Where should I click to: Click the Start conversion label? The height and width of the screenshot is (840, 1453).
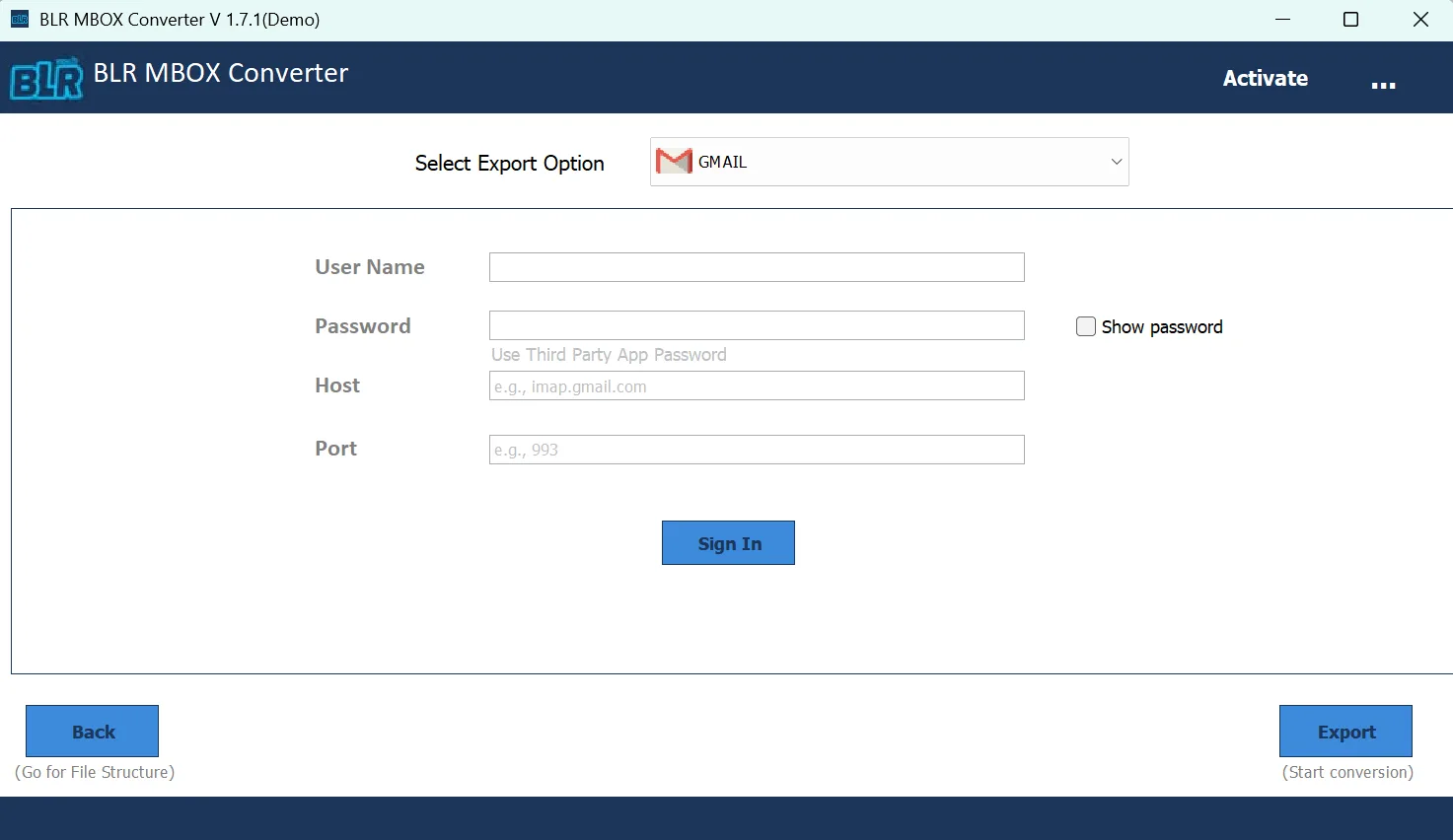coord(1346,772)
